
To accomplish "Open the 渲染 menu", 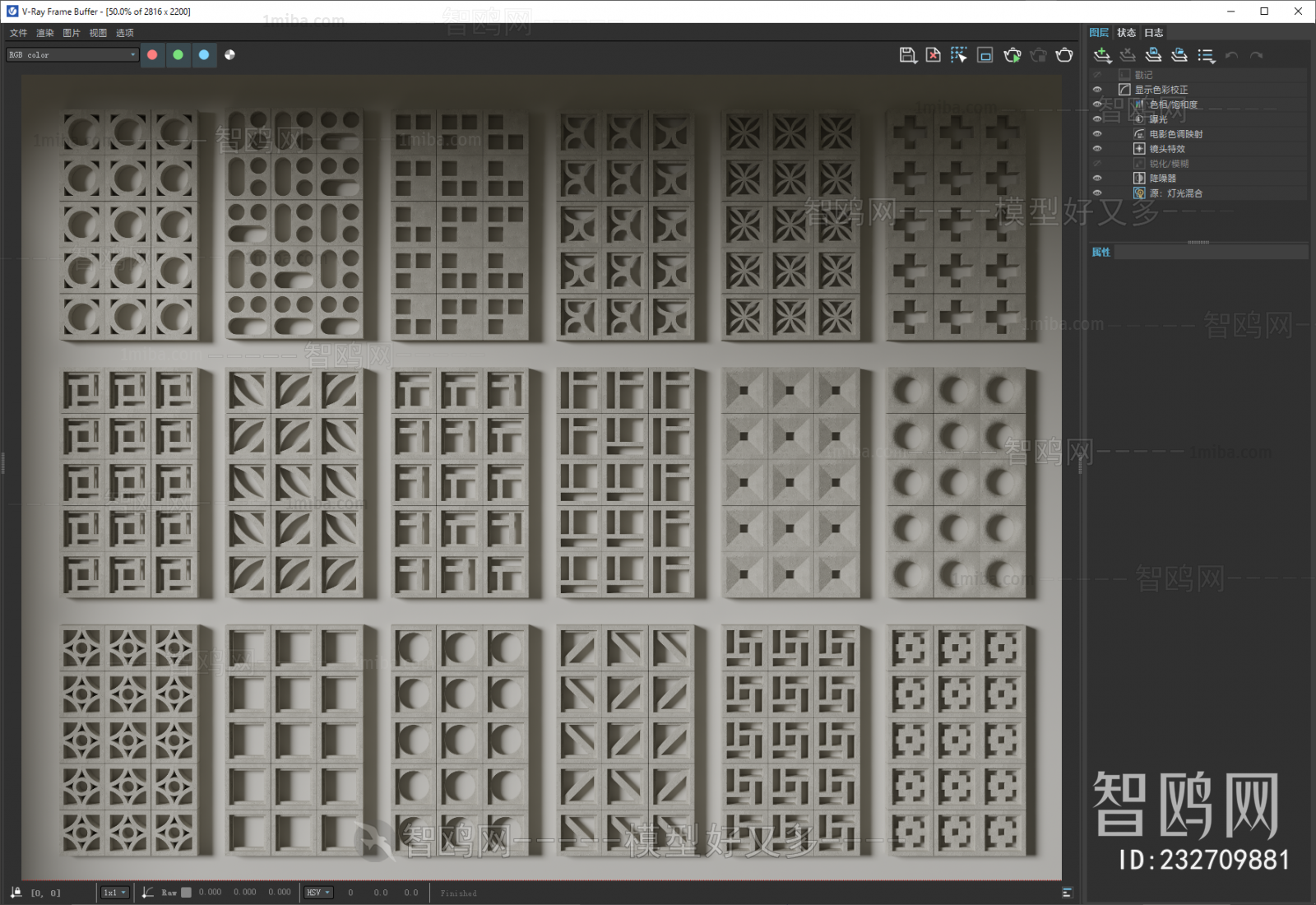I will click(44, 33).
